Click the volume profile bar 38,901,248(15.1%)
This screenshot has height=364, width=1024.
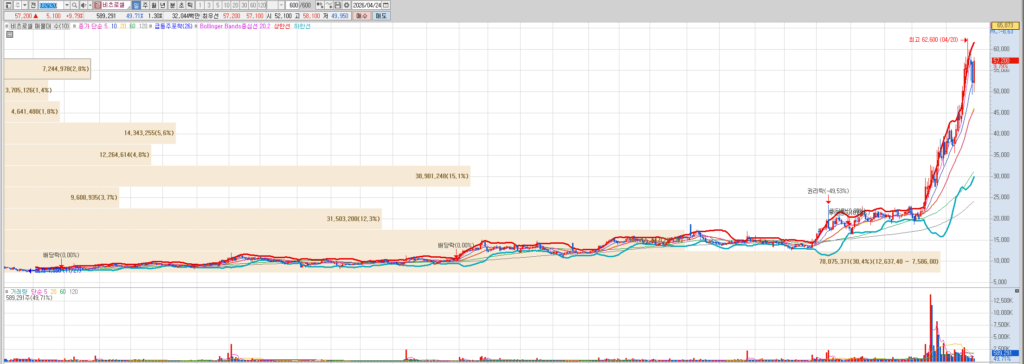pyautogui.click(x=236, y=176)
